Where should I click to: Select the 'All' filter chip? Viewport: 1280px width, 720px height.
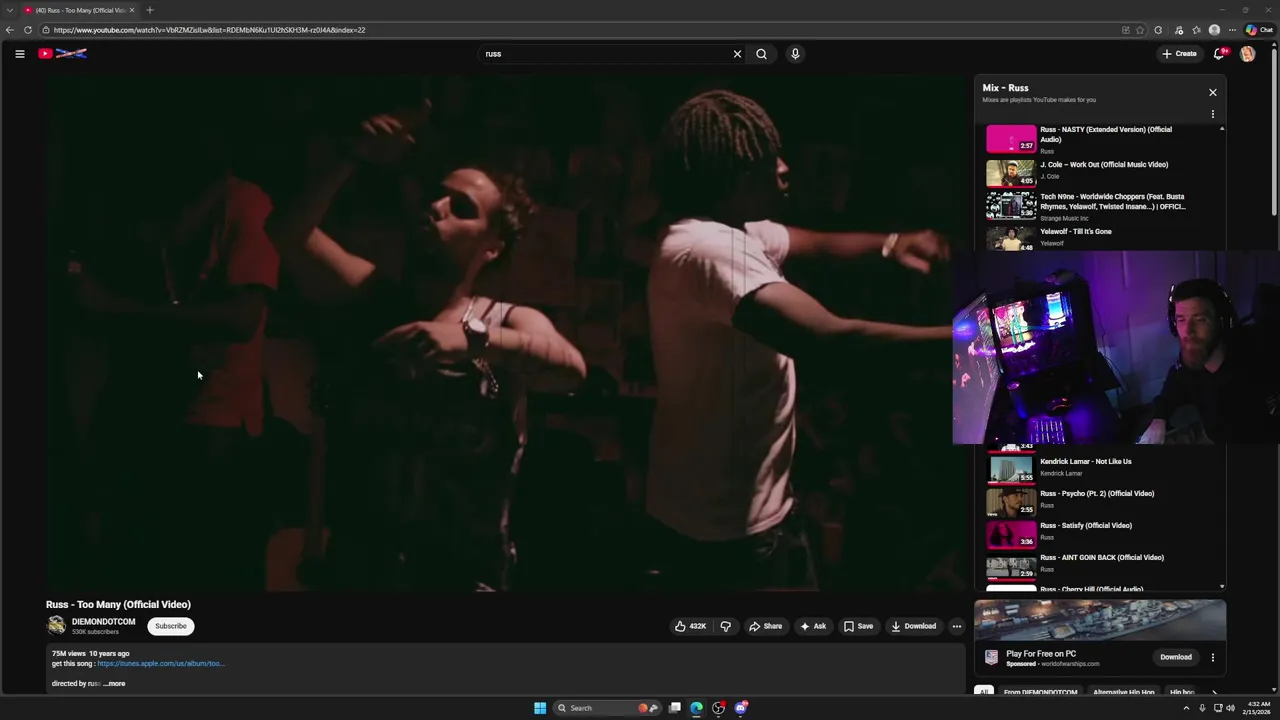984,692
